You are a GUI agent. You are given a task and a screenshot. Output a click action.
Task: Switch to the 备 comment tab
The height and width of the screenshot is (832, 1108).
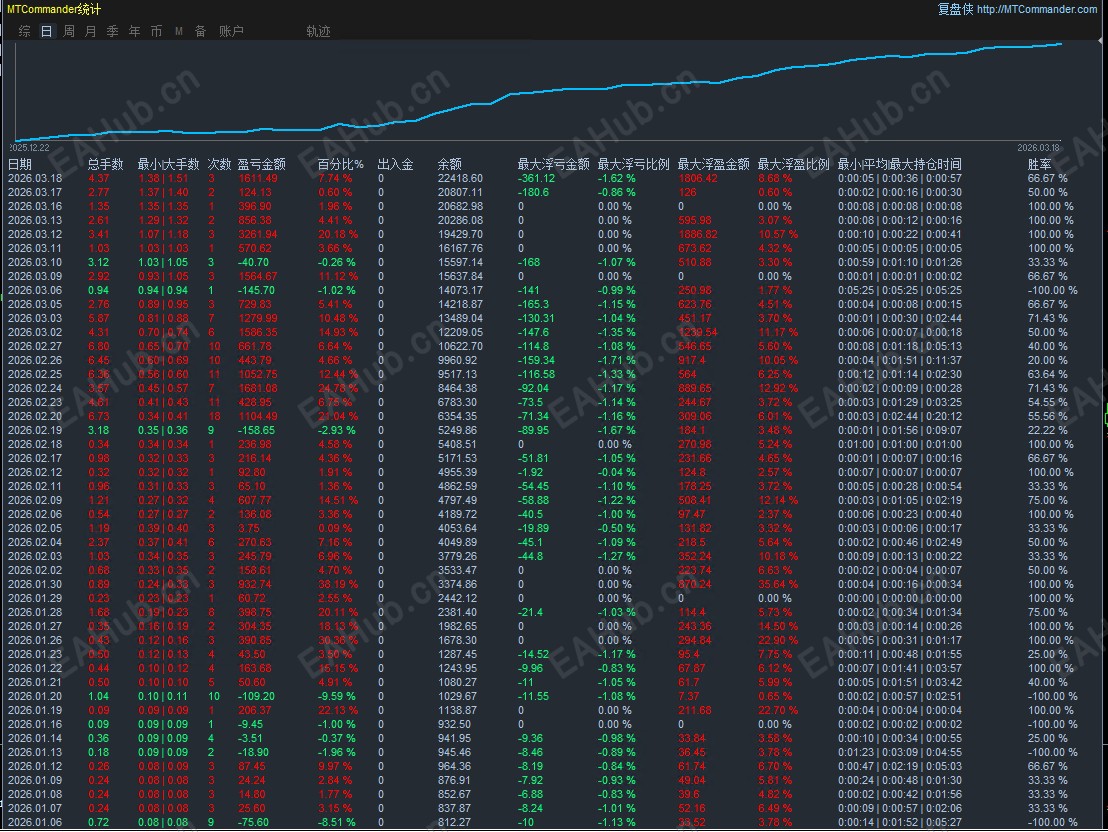201,31
